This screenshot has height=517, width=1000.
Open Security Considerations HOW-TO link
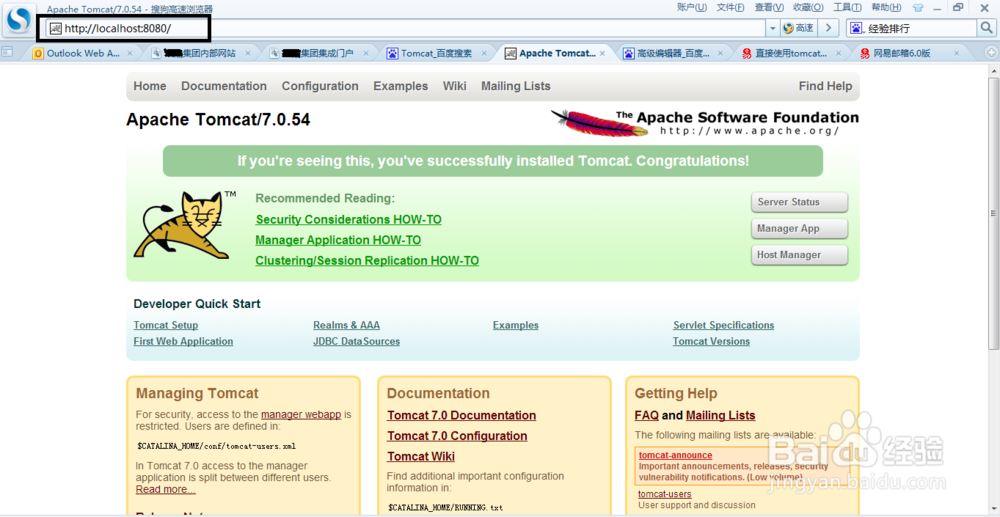348,219
